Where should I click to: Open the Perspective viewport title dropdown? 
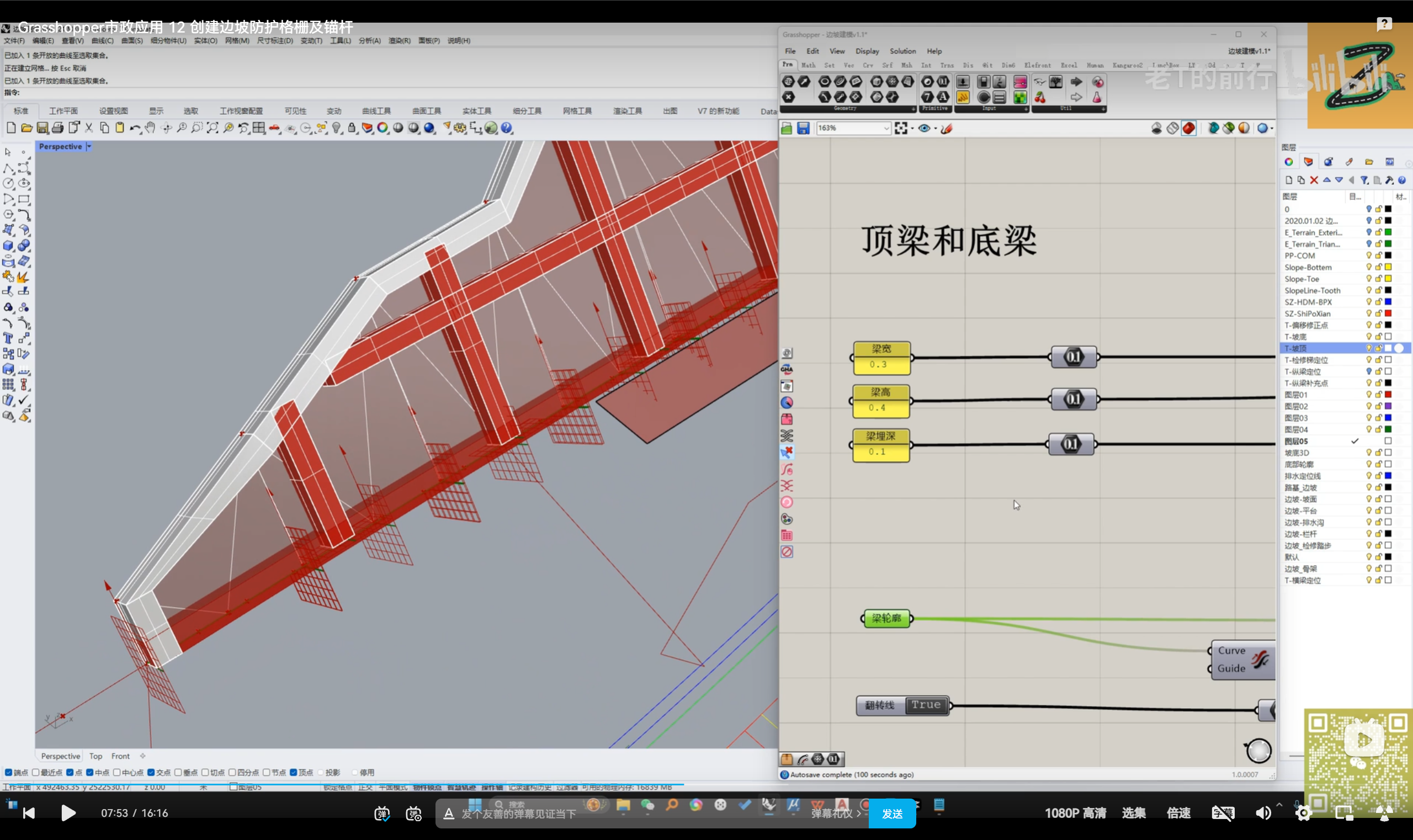(89, 147)
